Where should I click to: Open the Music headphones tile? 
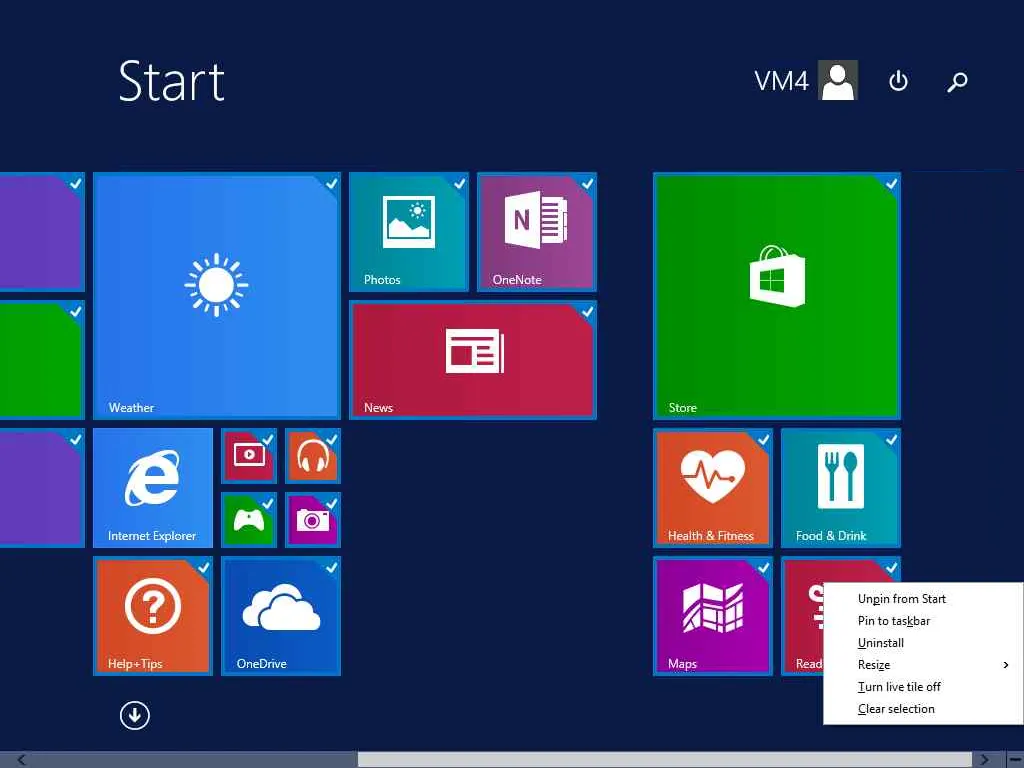[313, 456]
